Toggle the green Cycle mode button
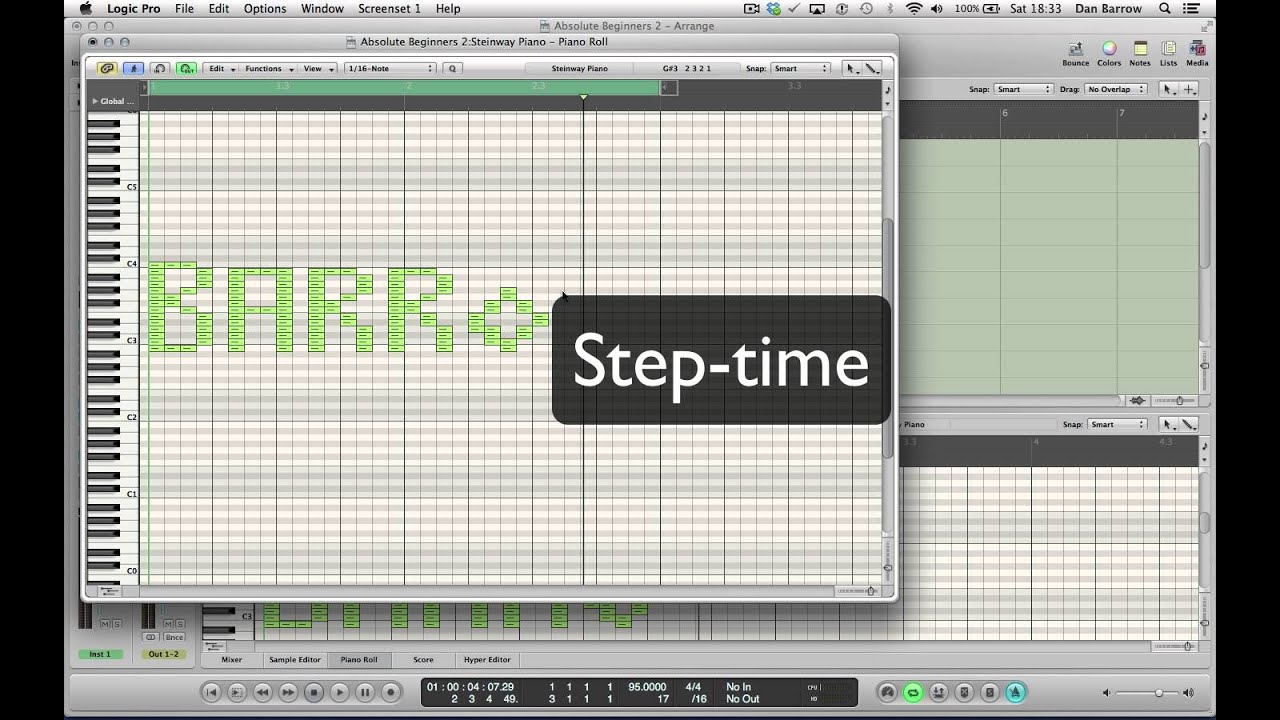1280x720 pixels. click(913, 692)
